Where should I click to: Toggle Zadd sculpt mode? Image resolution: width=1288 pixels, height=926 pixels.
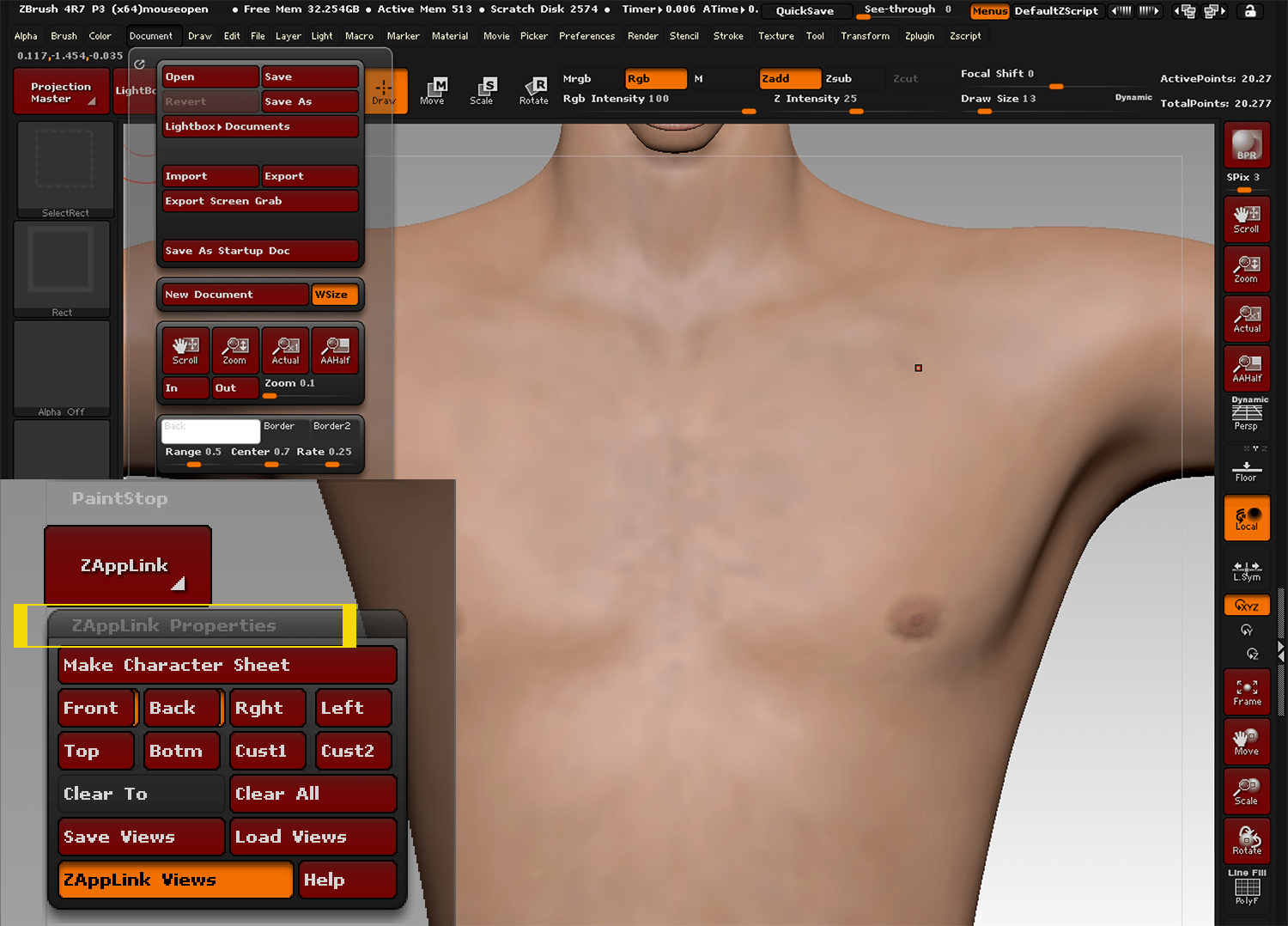(x=789, y=79)
